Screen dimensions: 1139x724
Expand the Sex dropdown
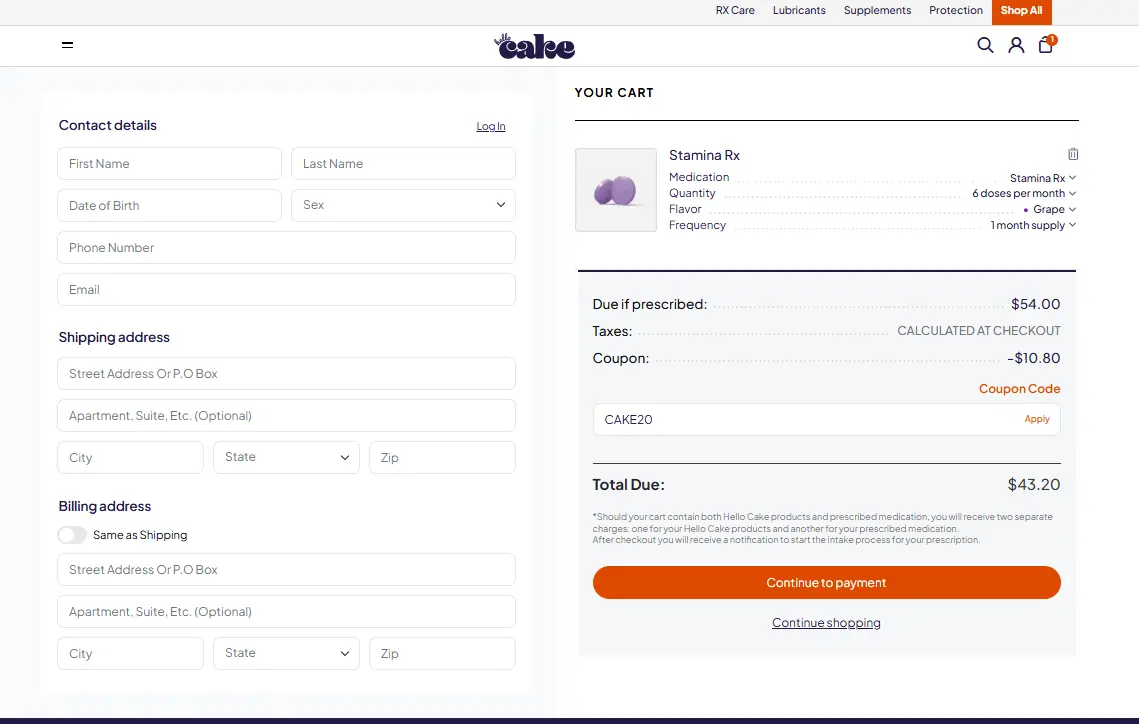(x=403, y=205)
